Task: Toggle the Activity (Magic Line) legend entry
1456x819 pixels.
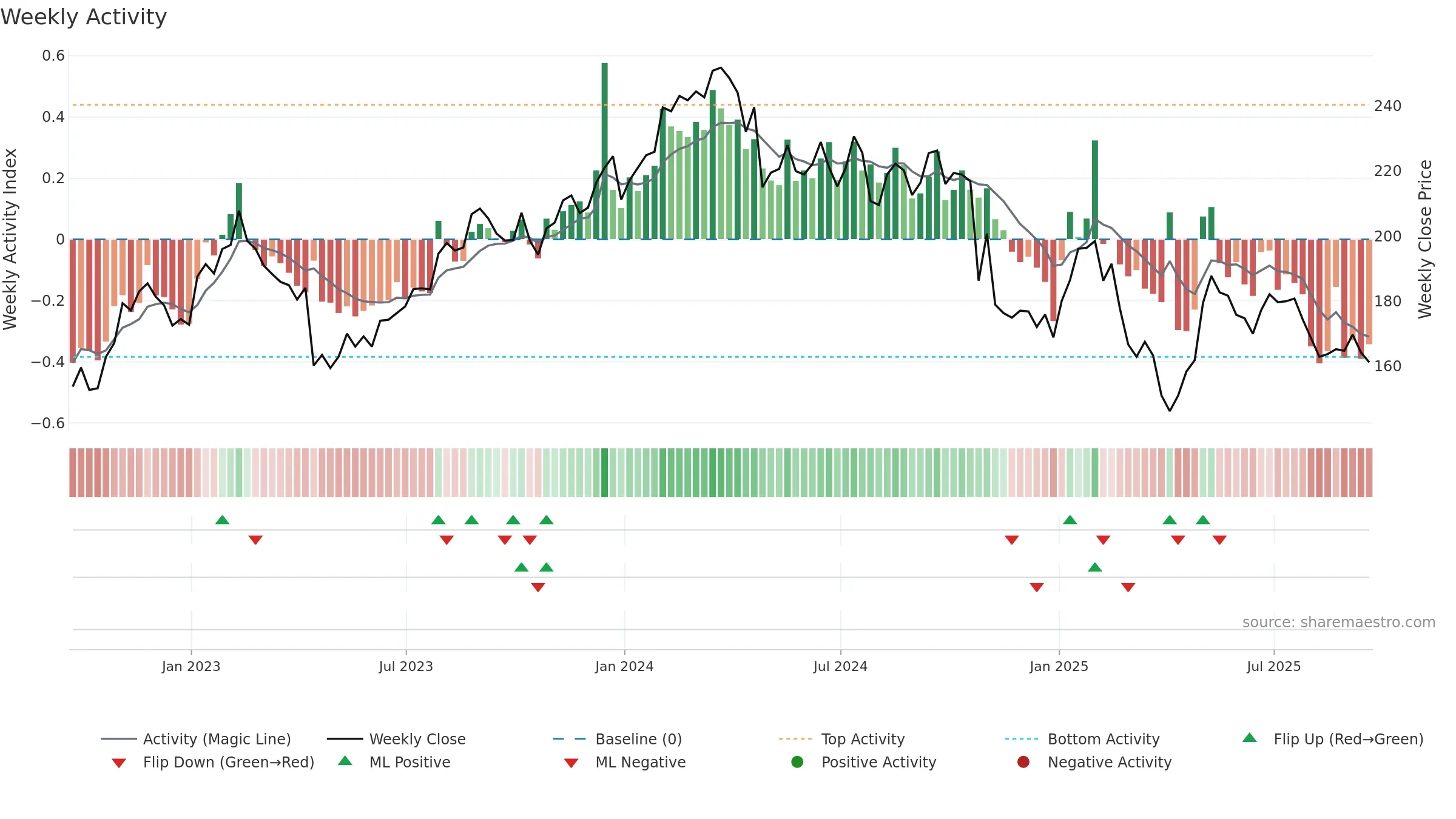Action: click(196, 739)
